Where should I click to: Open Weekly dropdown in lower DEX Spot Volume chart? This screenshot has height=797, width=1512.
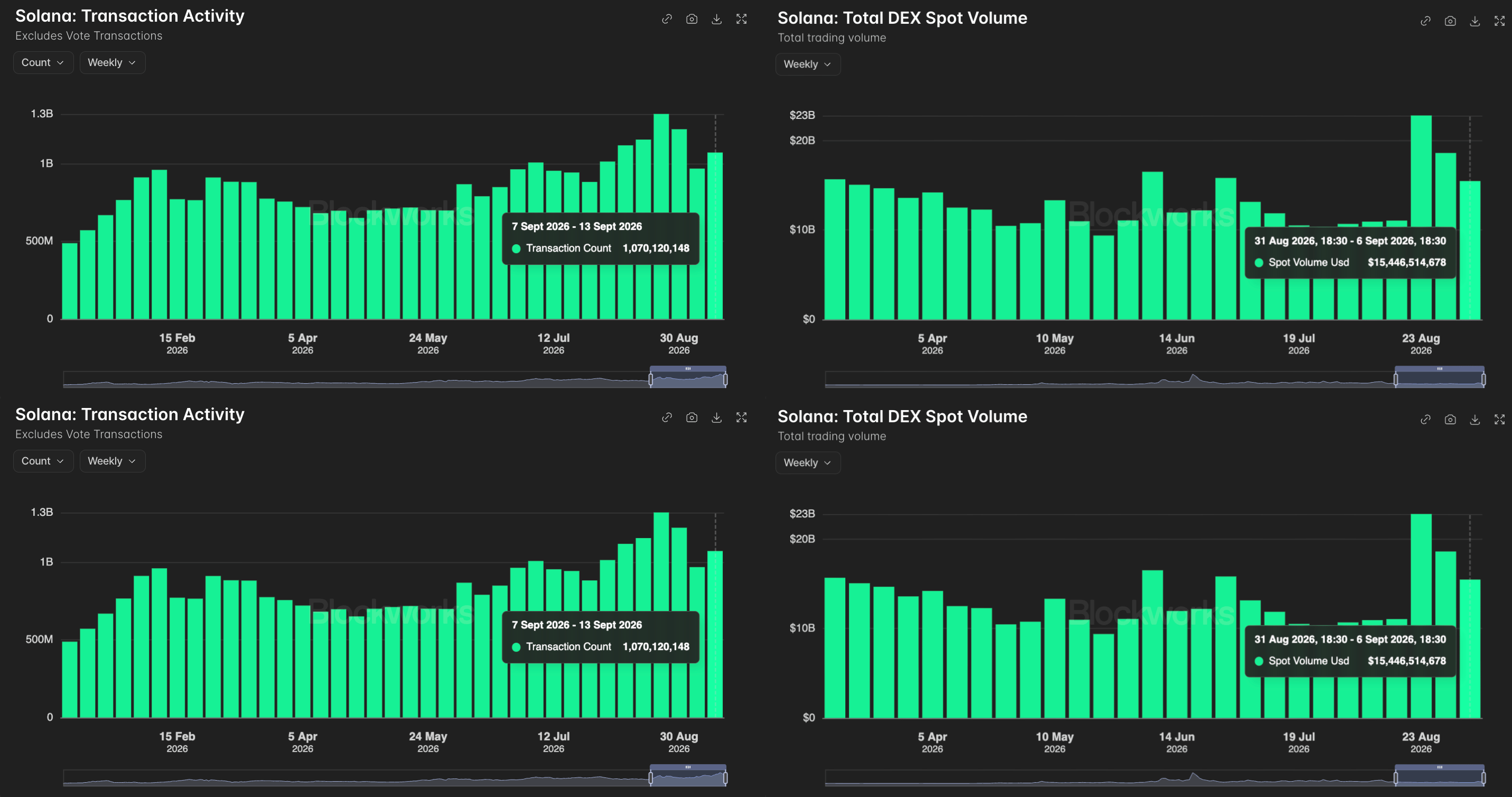(x=808, y=463)
